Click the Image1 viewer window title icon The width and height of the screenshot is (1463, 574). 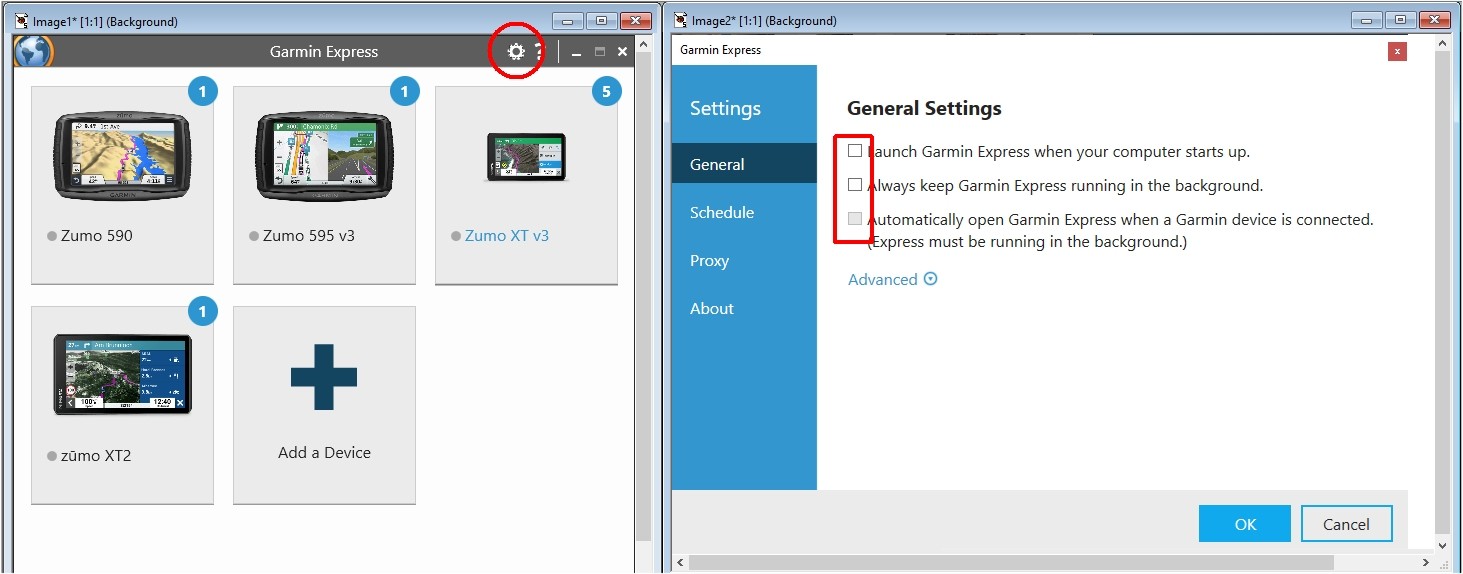click(21, 20)
